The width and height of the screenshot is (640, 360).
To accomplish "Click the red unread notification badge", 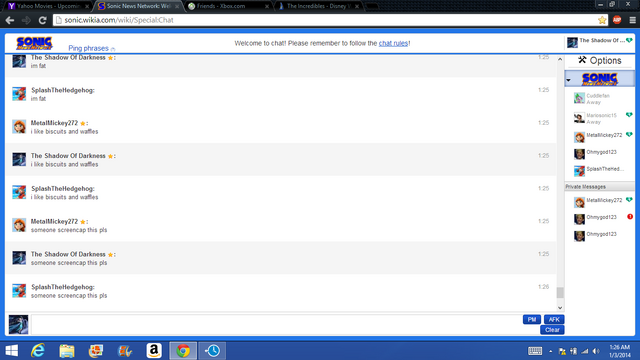I will coord(630,217).
